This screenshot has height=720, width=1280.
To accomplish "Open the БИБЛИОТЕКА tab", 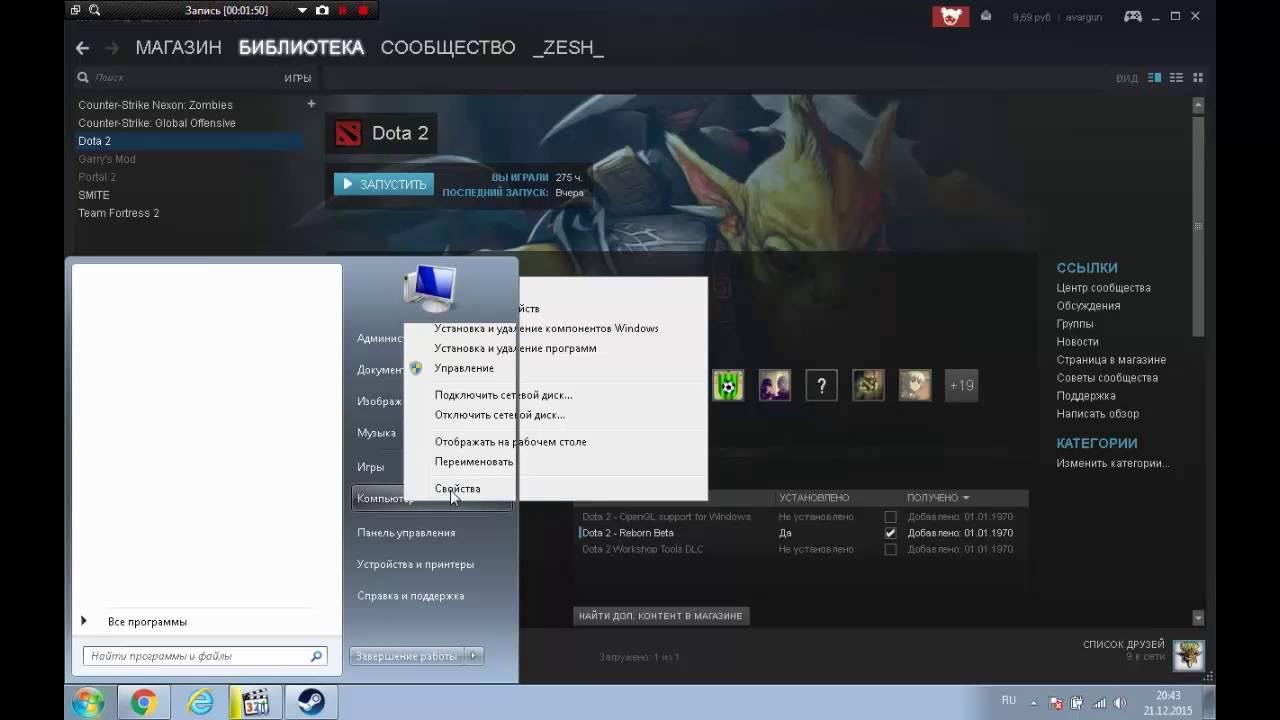I will click(301, 48).
